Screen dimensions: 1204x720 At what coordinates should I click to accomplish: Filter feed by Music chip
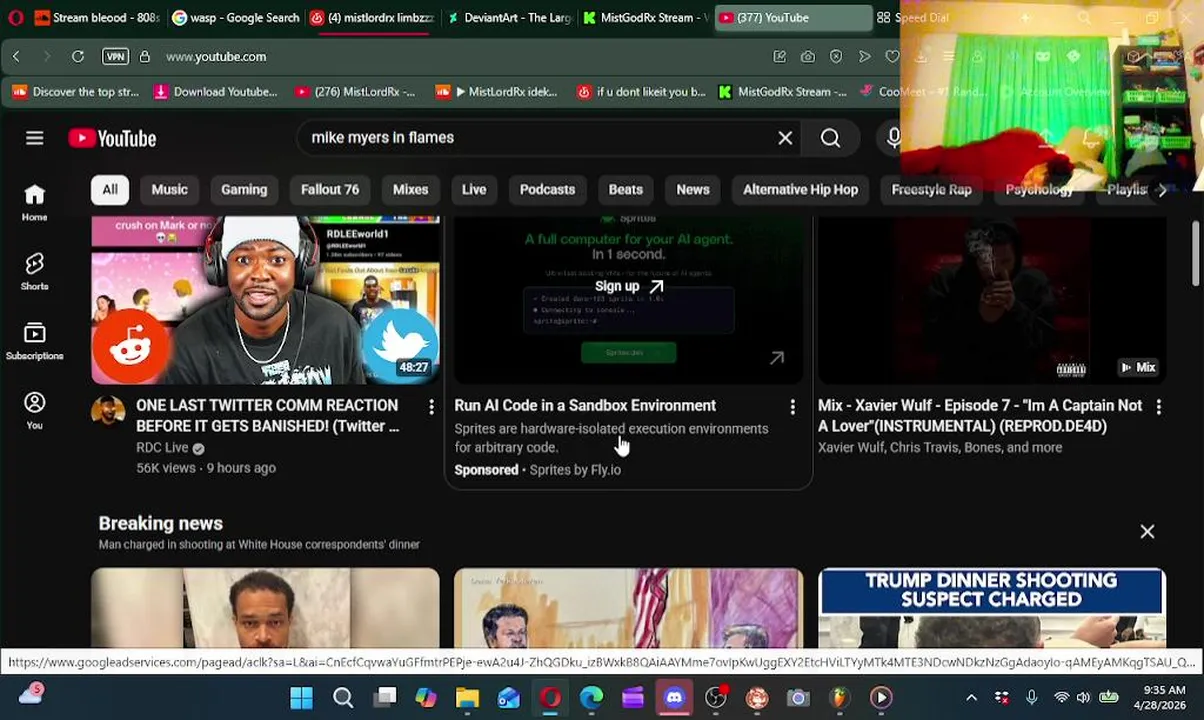click(170, 190)
